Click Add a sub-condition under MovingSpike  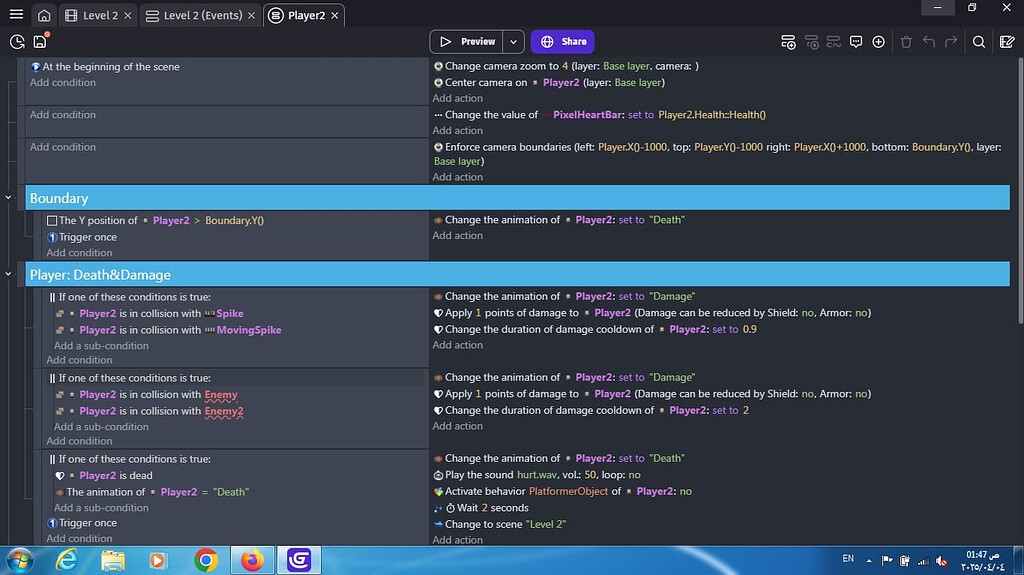[101, 346]
